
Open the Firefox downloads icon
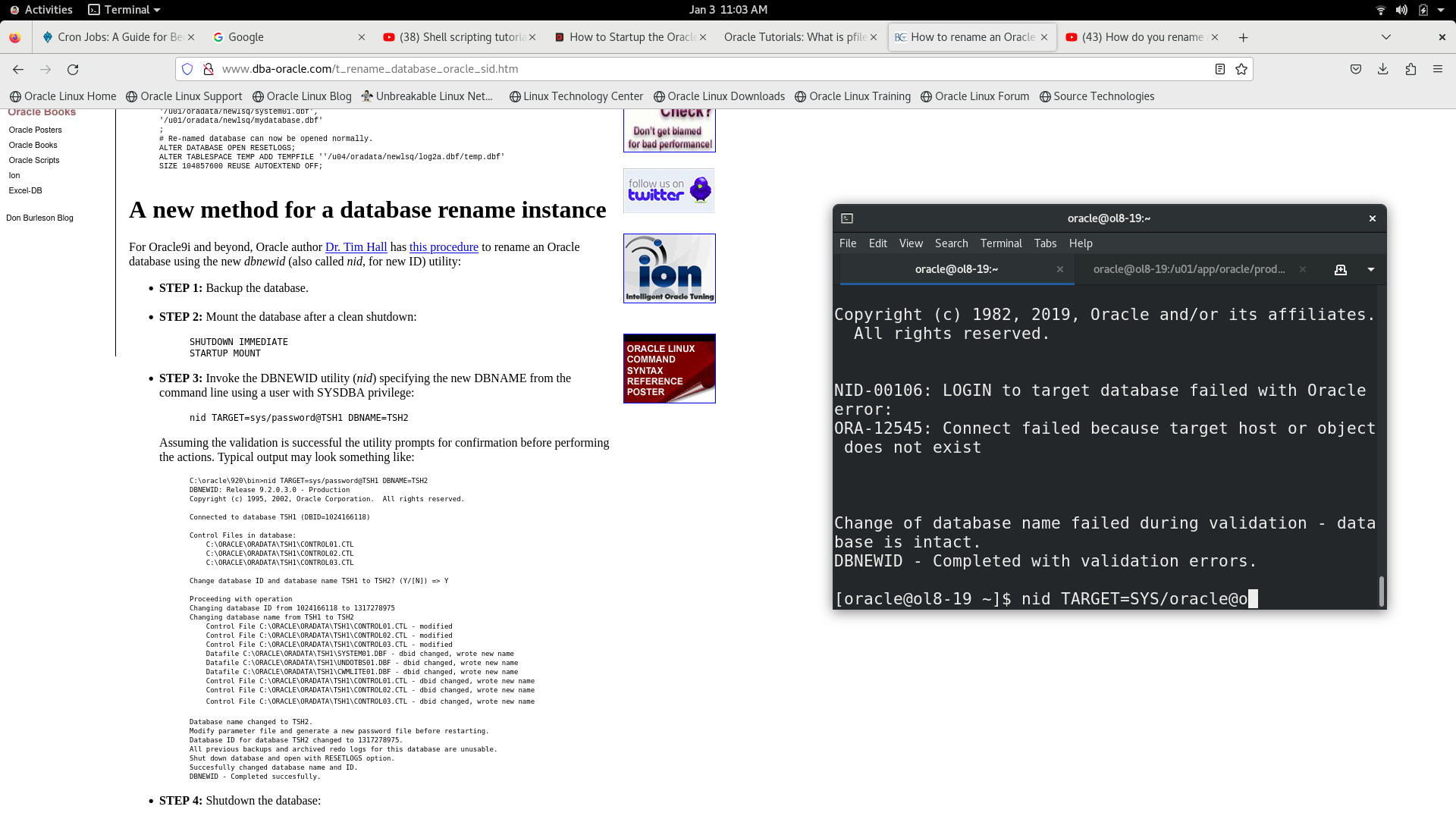(1382, 69)
